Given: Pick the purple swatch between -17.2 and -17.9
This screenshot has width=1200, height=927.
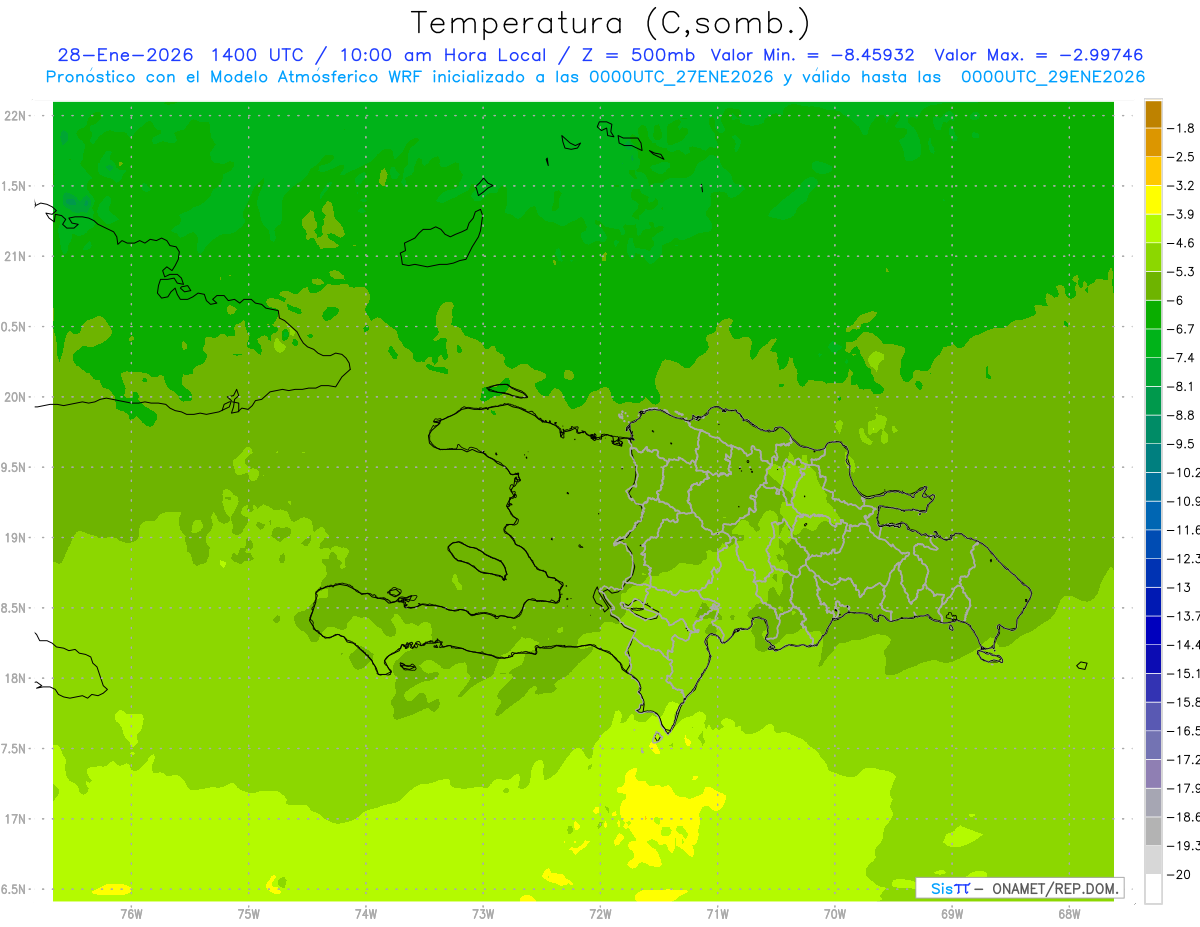Looking at the screenshot, I should coord(1153,774).
